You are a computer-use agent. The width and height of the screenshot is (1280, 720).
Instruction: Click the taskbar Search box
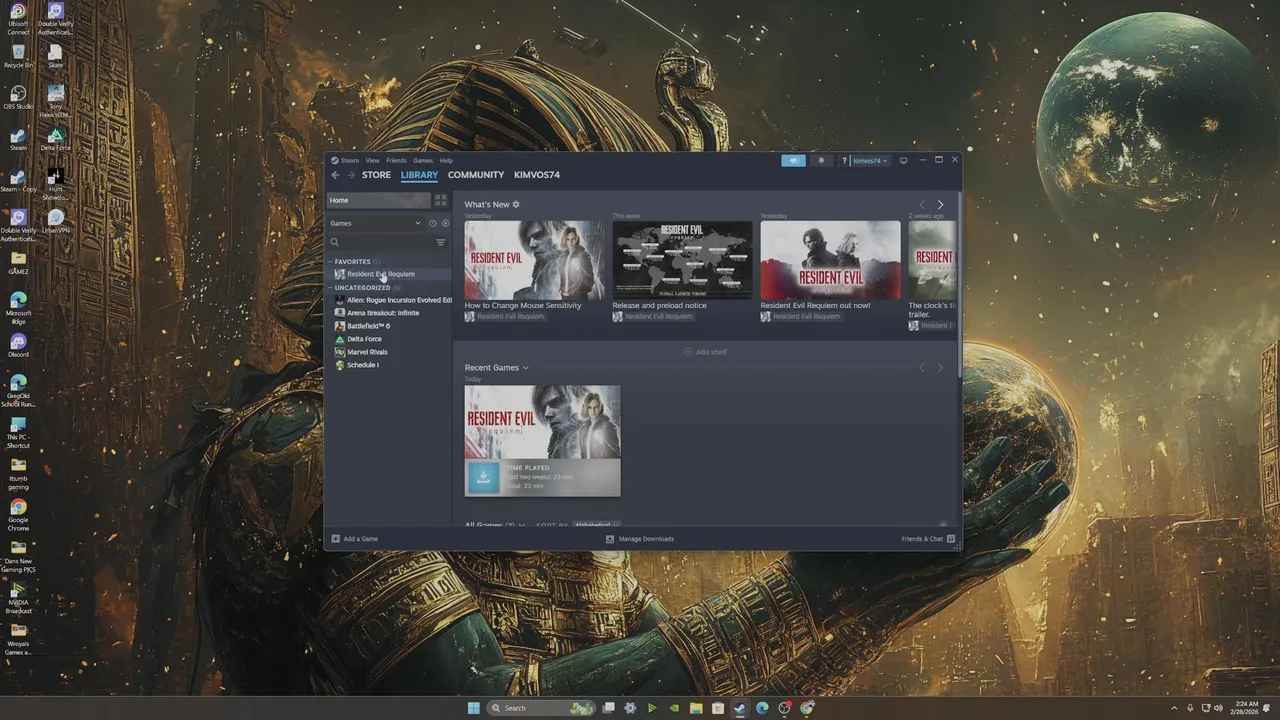[x=541, y=708]
